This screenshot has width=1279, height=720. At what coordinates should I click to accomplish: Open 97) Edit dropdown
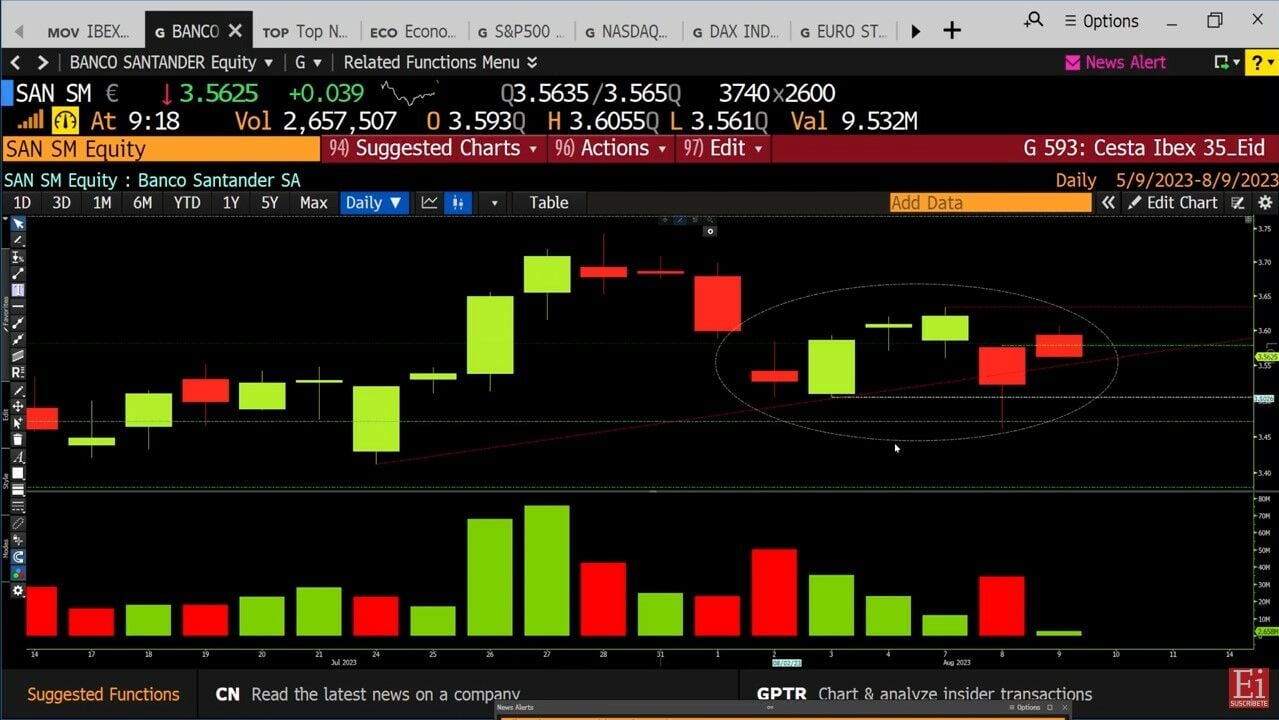click(x=722, y=148)
